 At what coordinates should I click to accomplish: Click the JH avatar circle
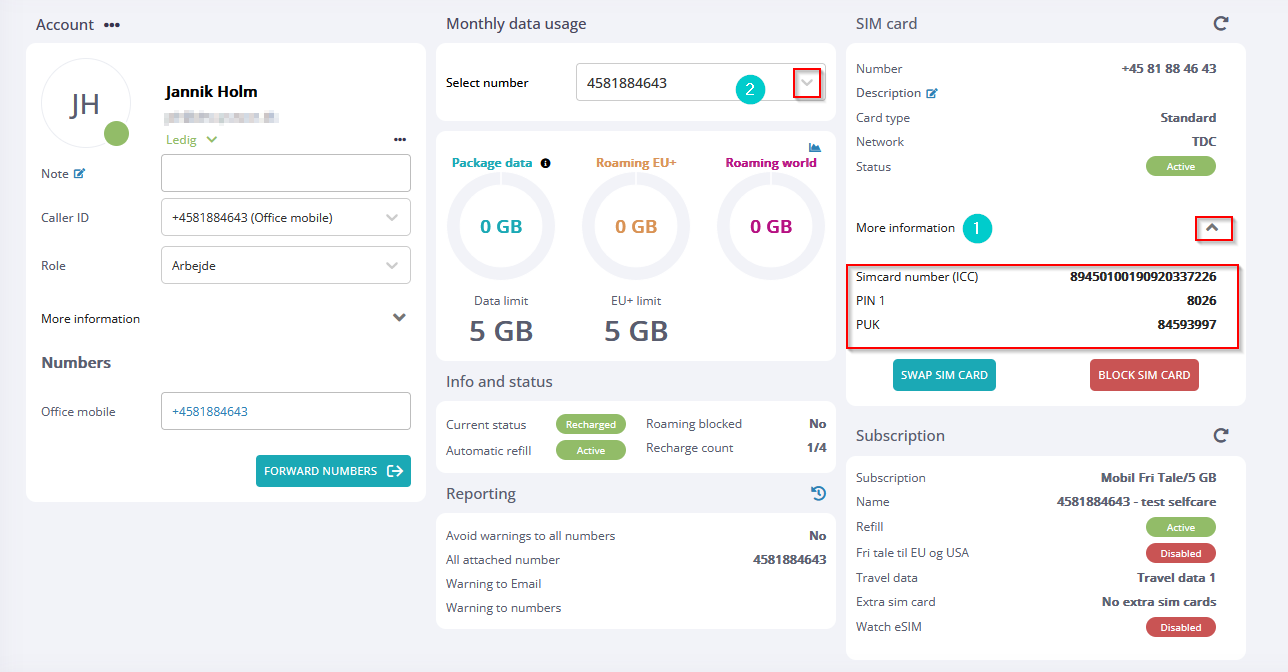click(86, 104)
